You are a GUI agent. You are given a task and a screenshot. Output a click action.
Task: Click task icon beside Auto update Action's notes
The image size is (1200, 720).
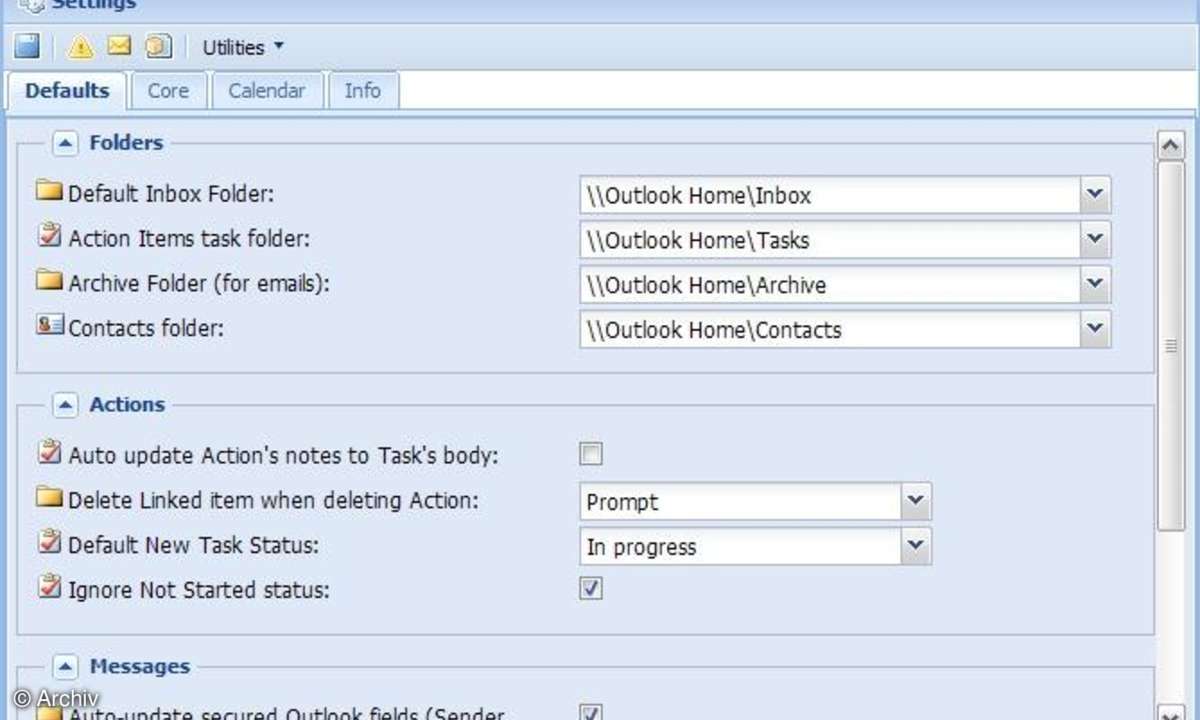tap(50, 453)
